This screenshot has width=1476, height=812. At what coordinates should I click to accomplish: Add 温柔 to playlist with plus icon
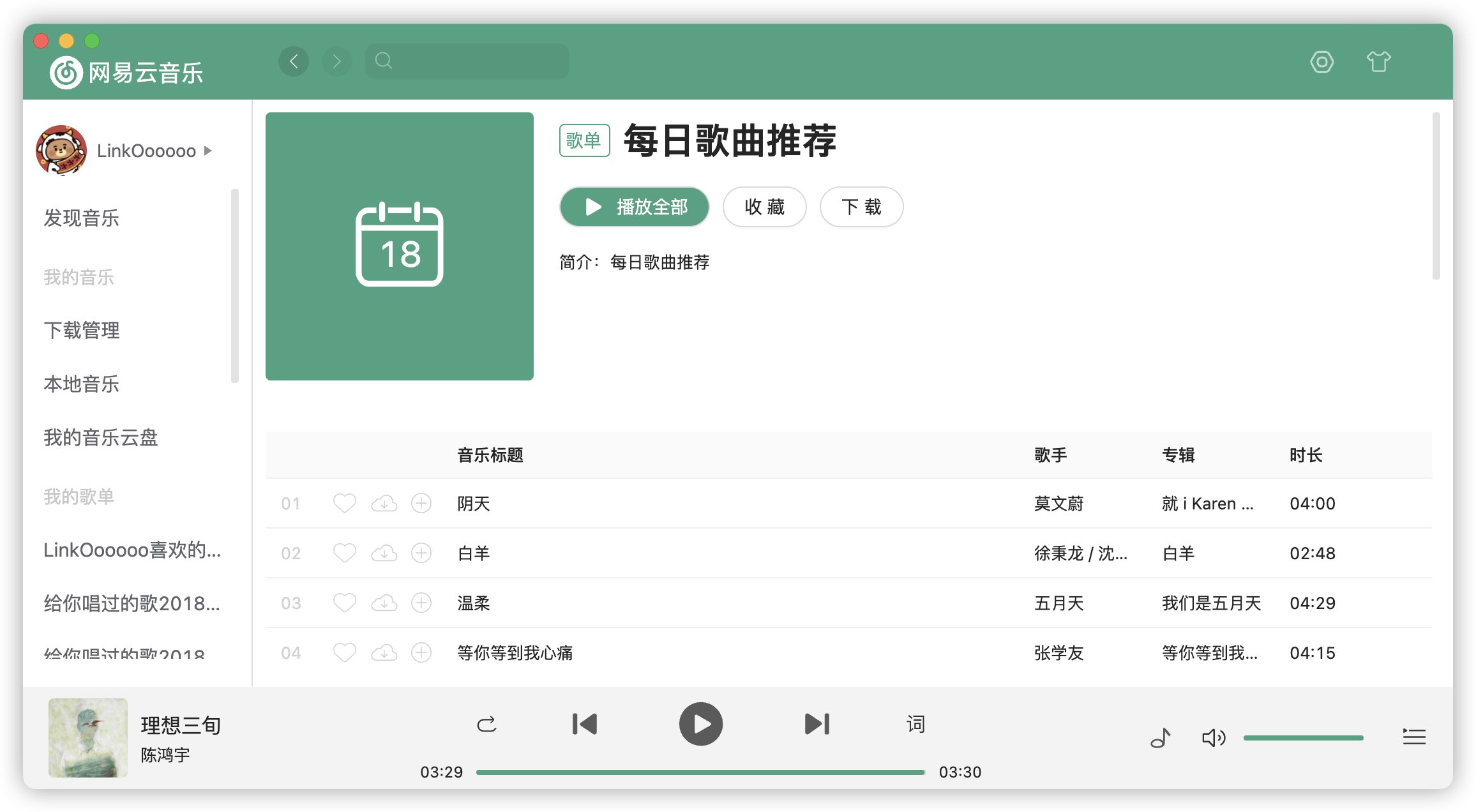tap(421, 603)
